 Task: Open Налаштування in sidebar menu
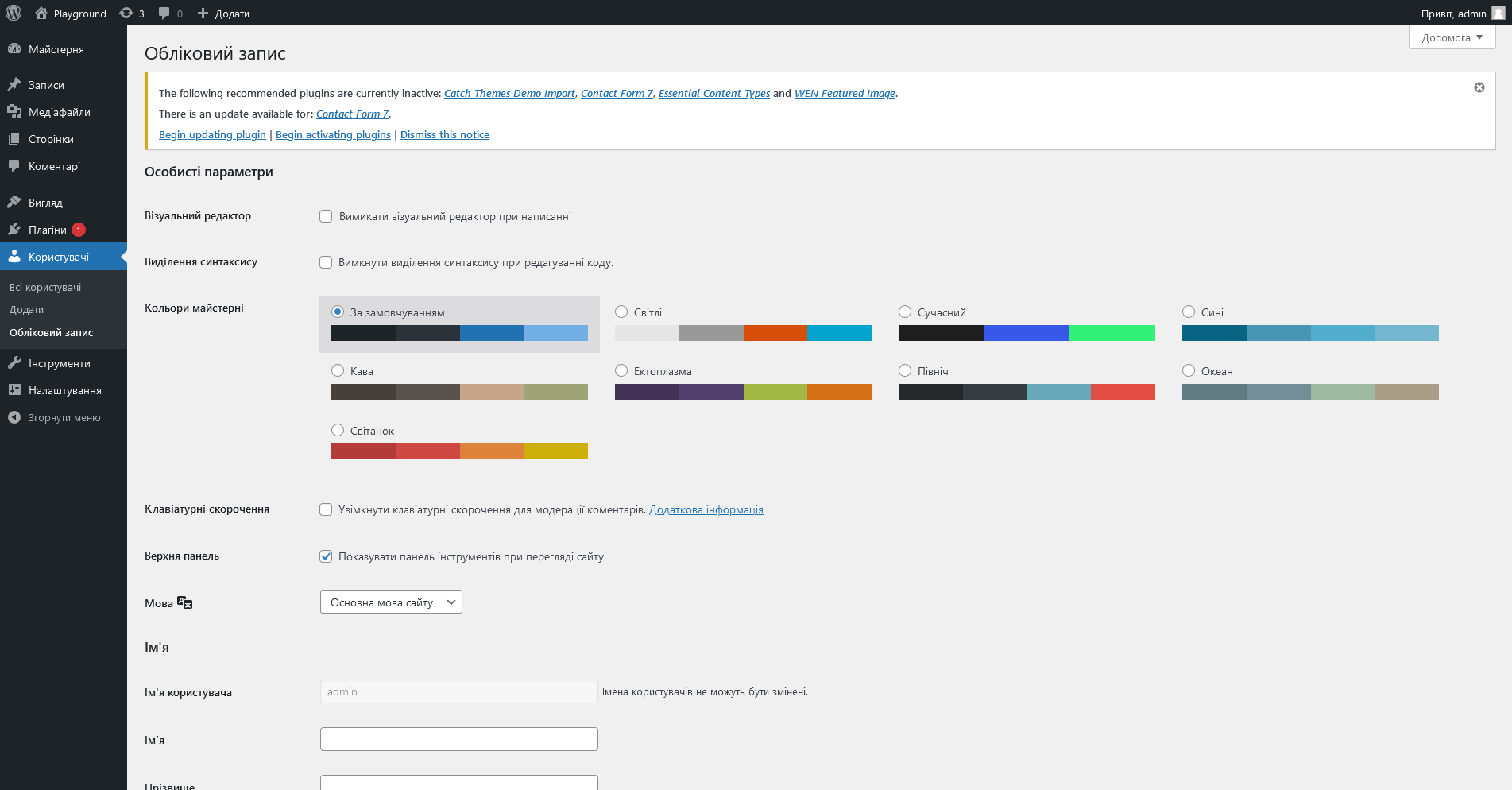pyautogui.click(x=64, y=390)
